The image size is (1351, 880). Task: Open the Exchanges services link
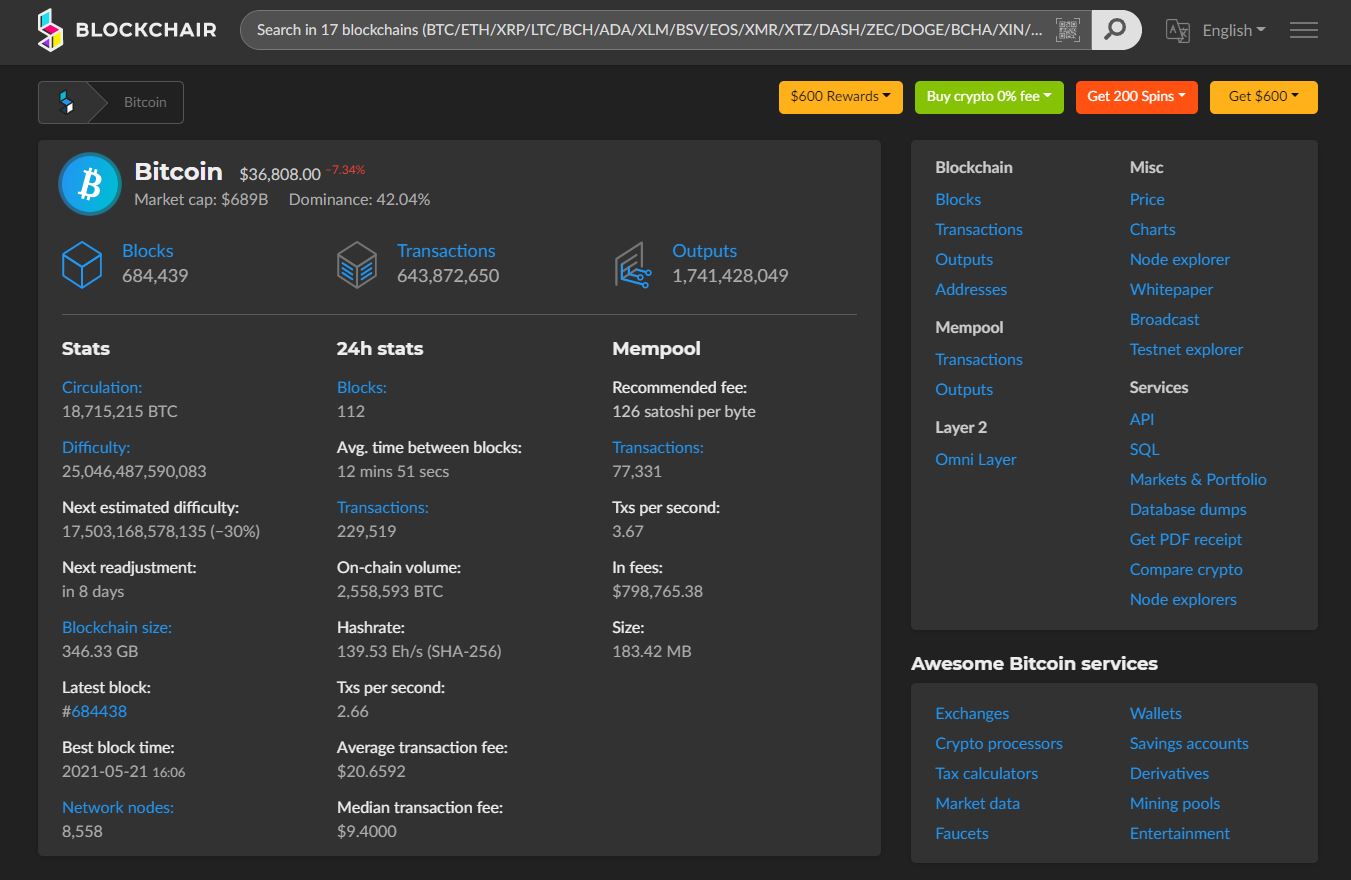pos(972,713)
